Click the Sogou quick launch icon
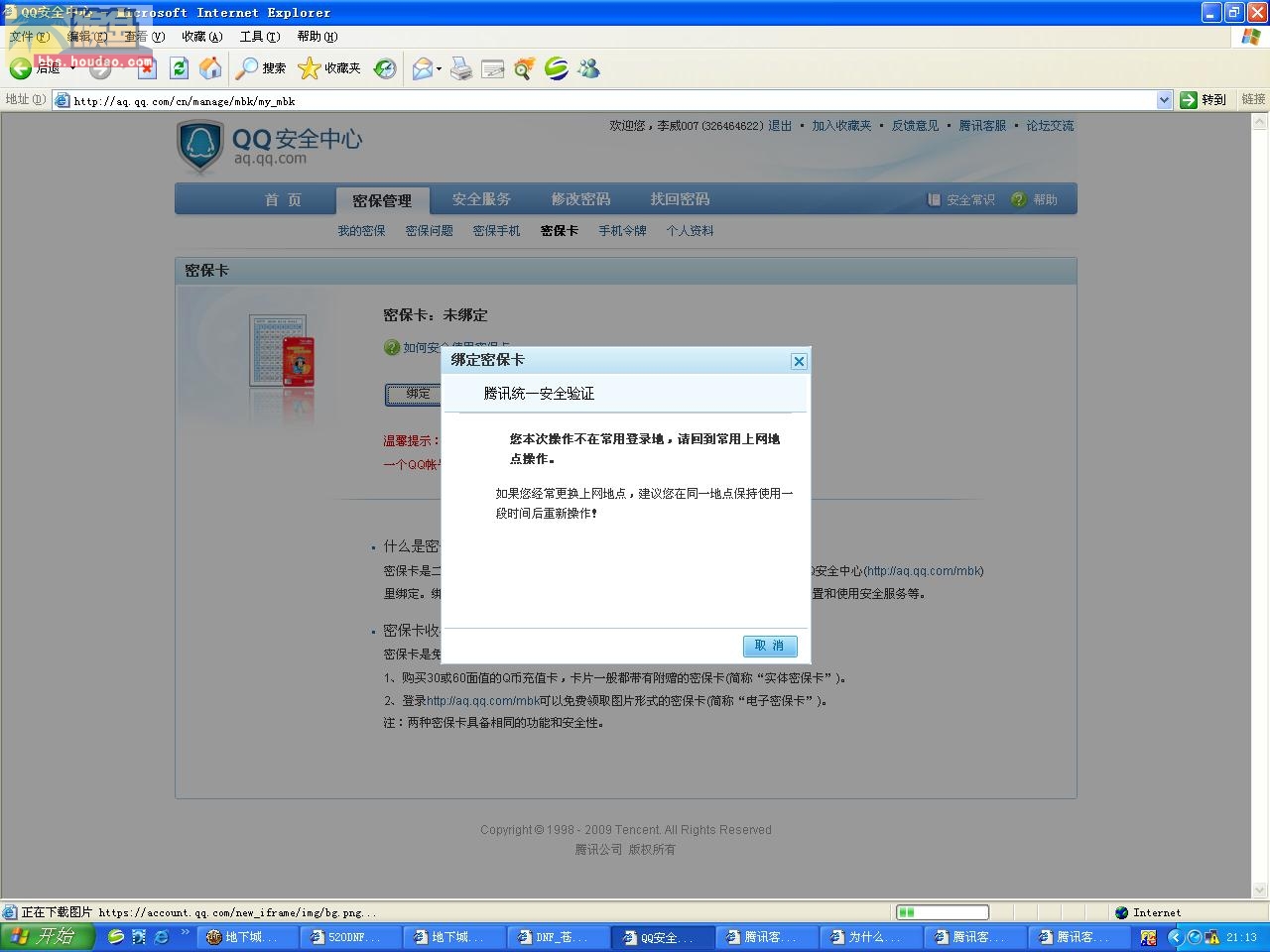The width and height of the screenshot is (1270, 952). click(116, 937)
